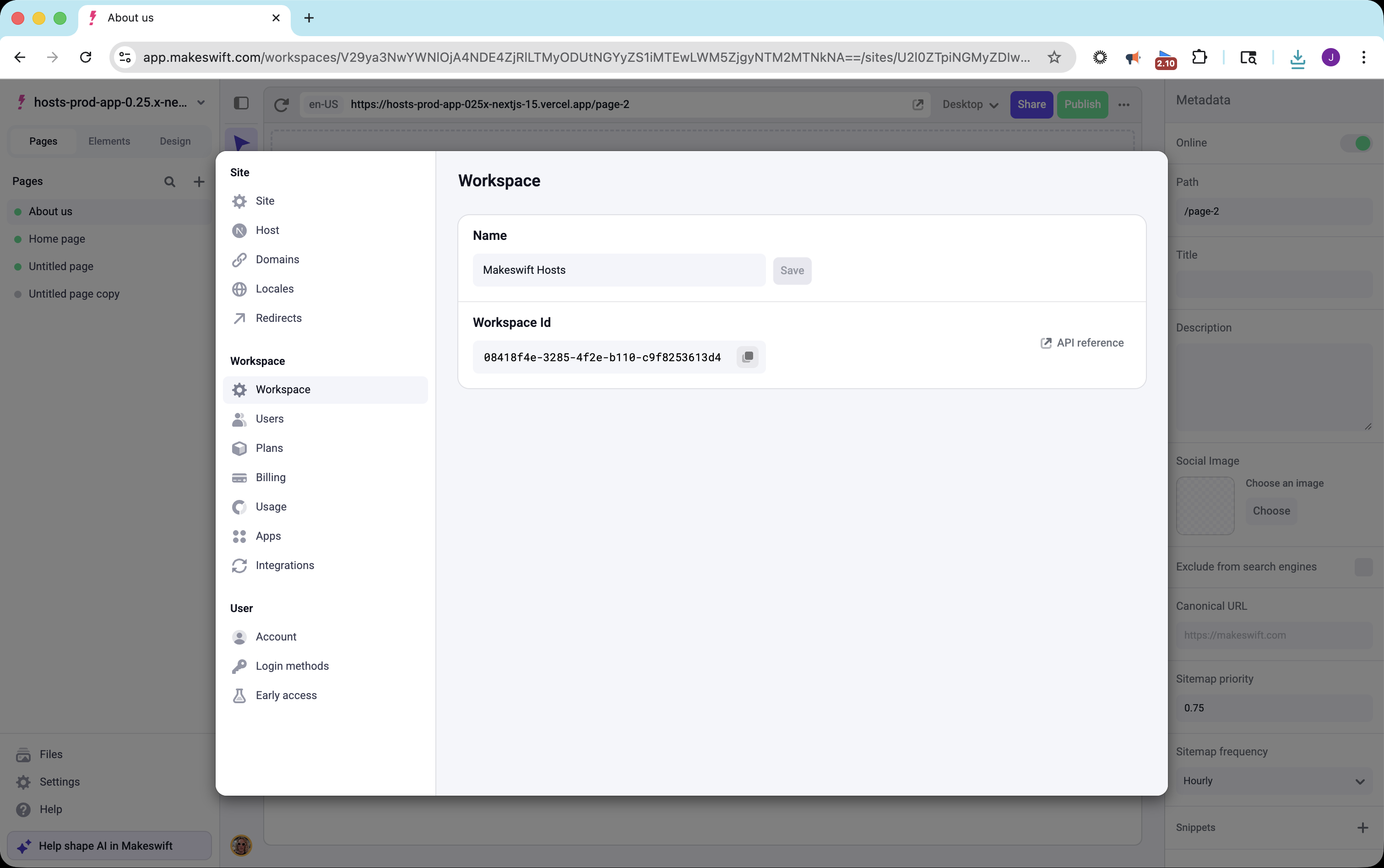Open browser downloads from the toolbar

[x=1297, y=57]
